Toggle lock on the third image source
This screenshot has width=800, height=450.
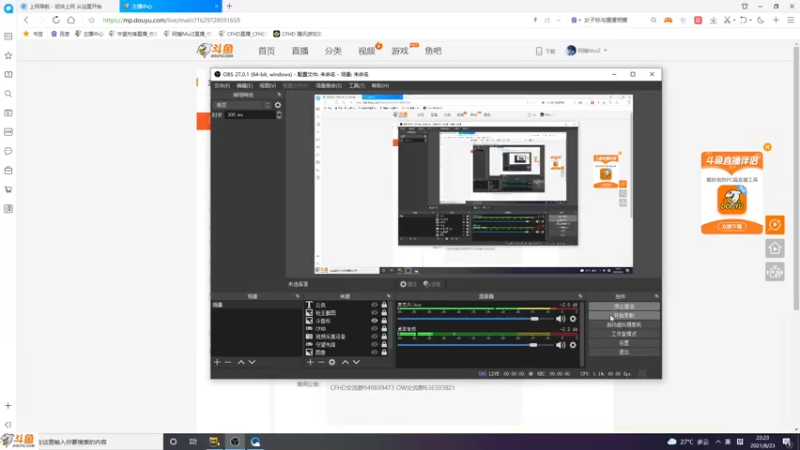click(384, 321)
